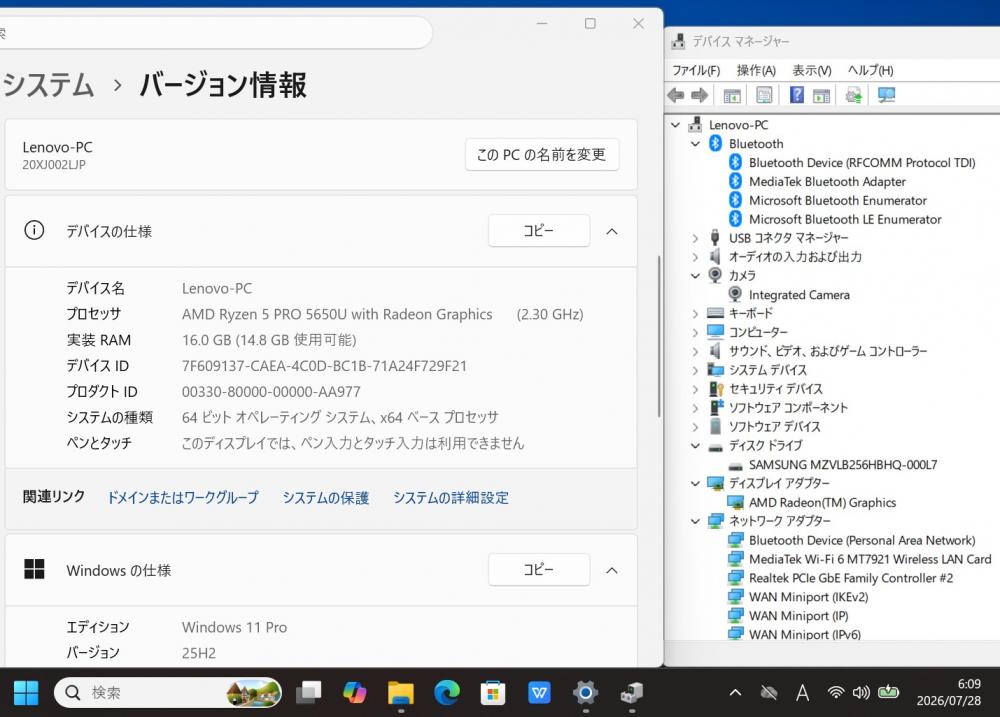
Task: Collapse the Bluetooth category
Action: (x=695, y=144)
